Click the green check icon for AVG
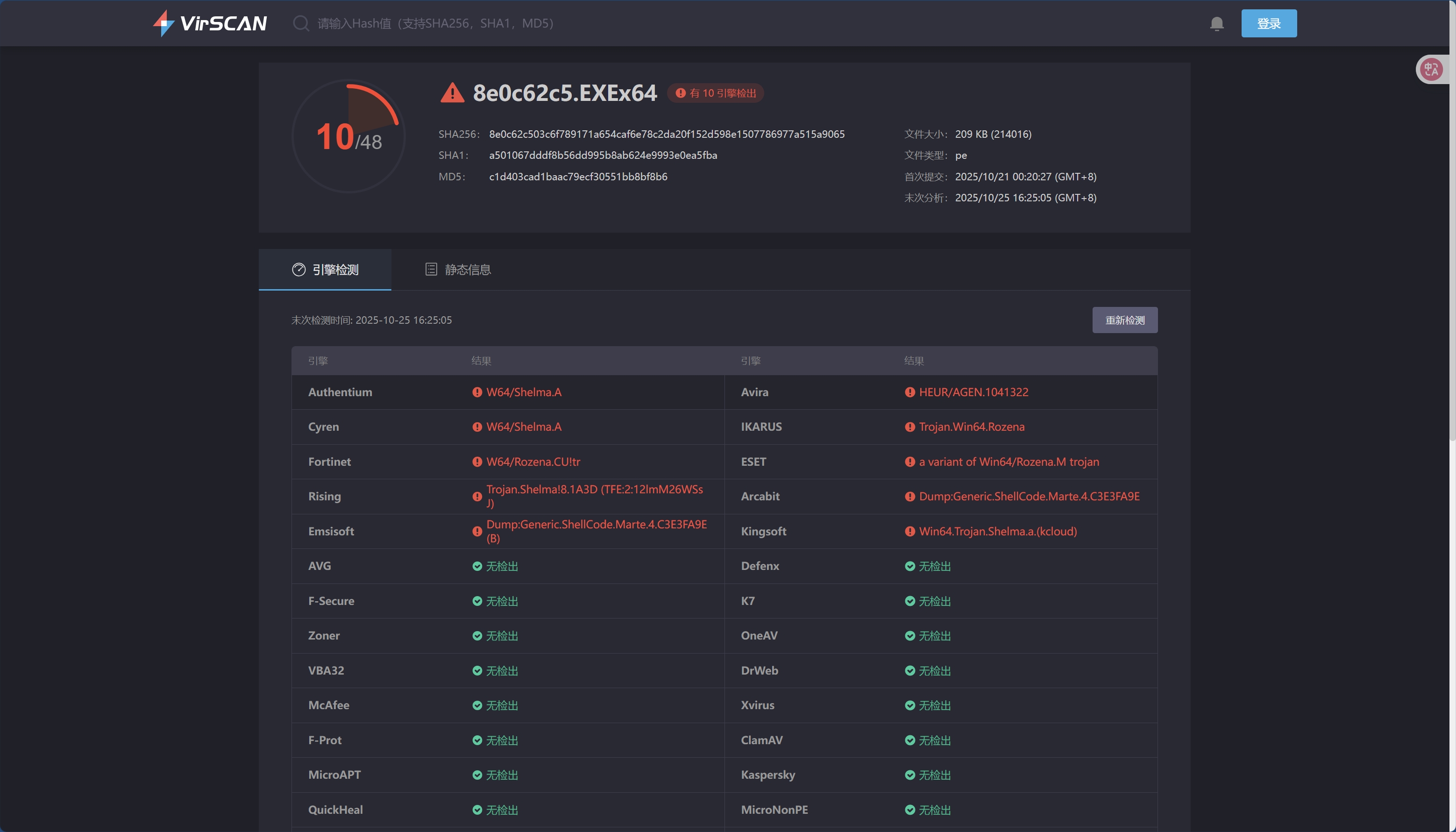 477,566
